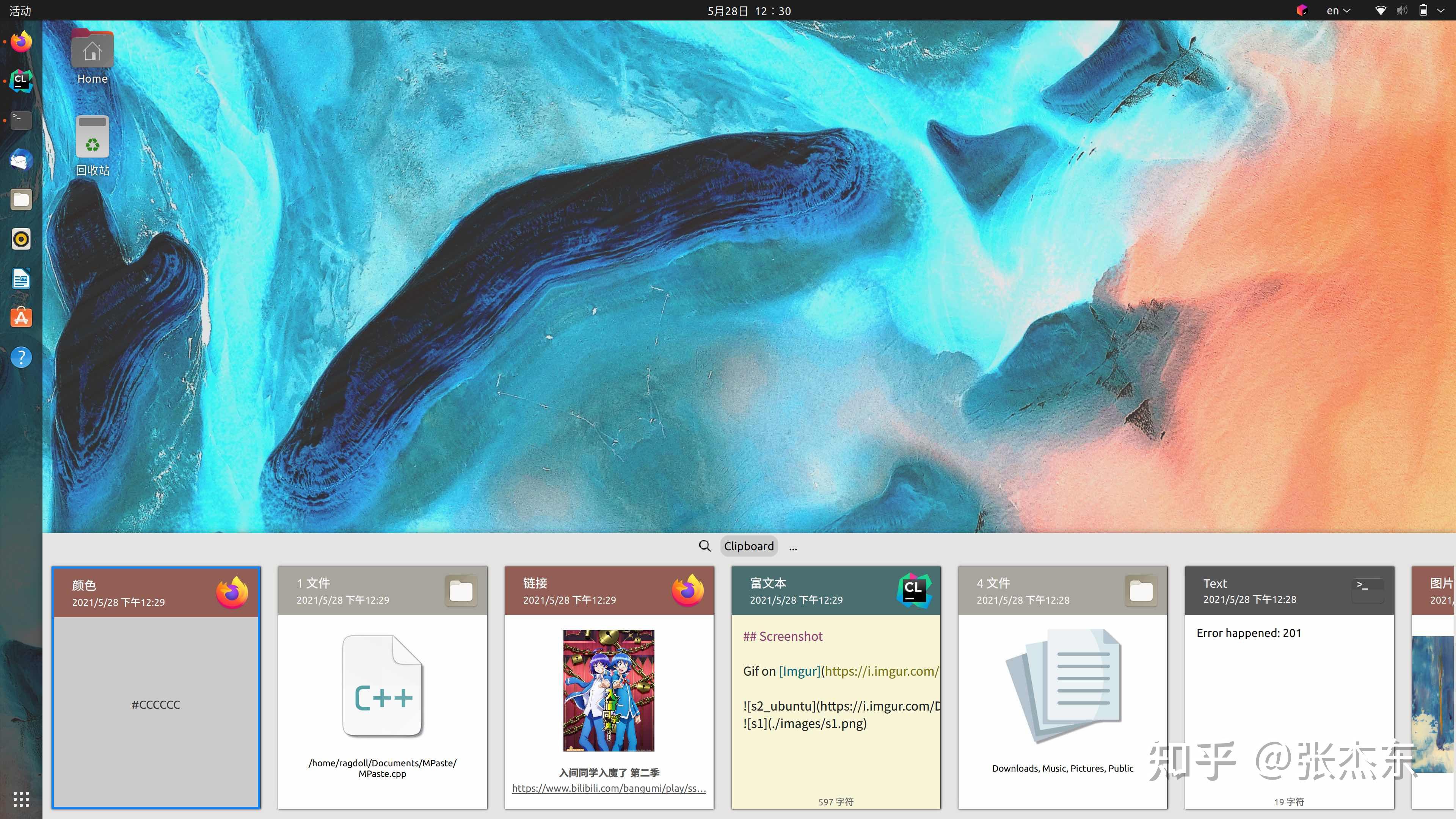The height and width of the screenshot is (819, 1456).
Task: Open LibreOffice Writer from the dock
Action: 22,279
